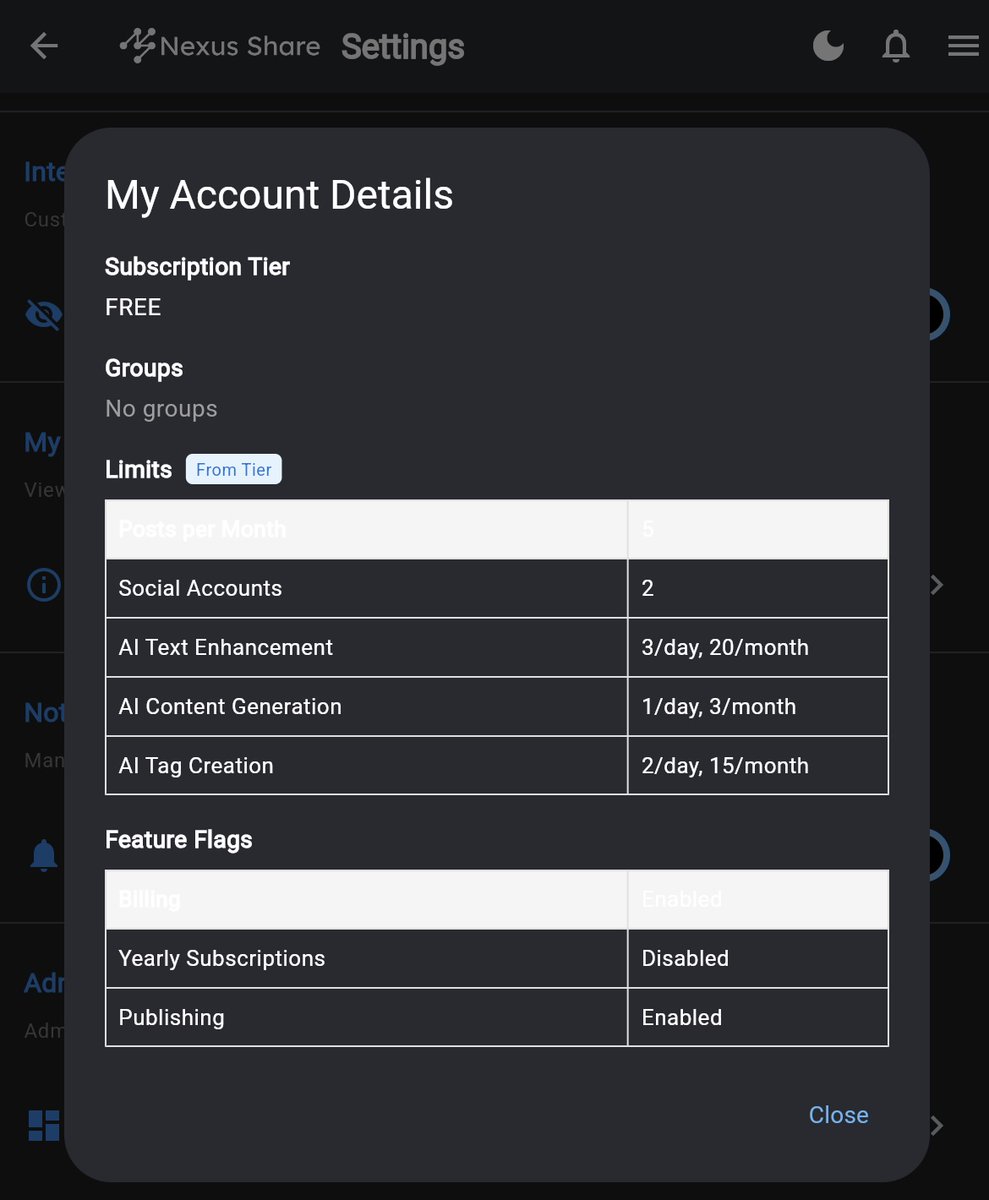Image resolution: width=989 pixels, height=1200 pixels.
Task: Select the Billing feature flag row
Action: pos(400,899)
